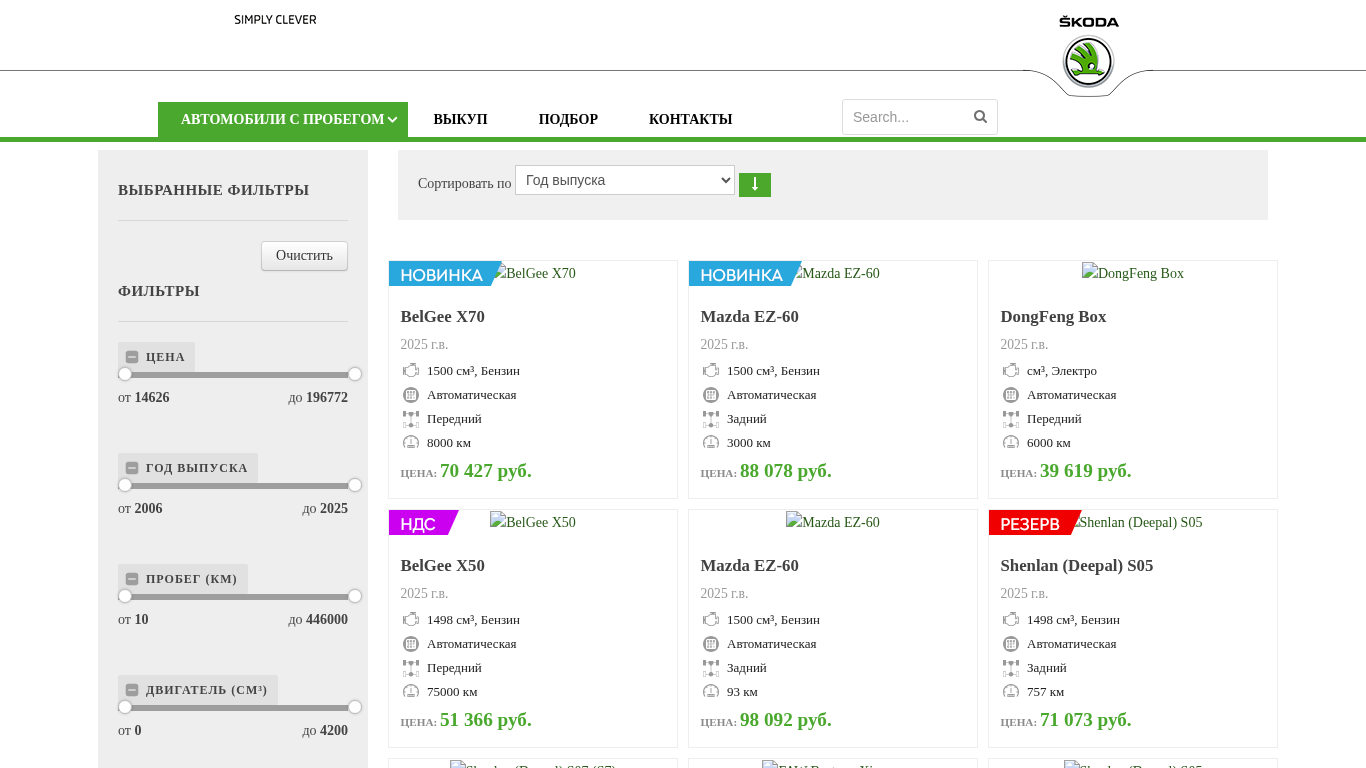Open the Mazda EZ-60 listing for 88 078 руб.
Viewport: 1366px width, 768px height.
pyautogui.click(x=749, y=317)
